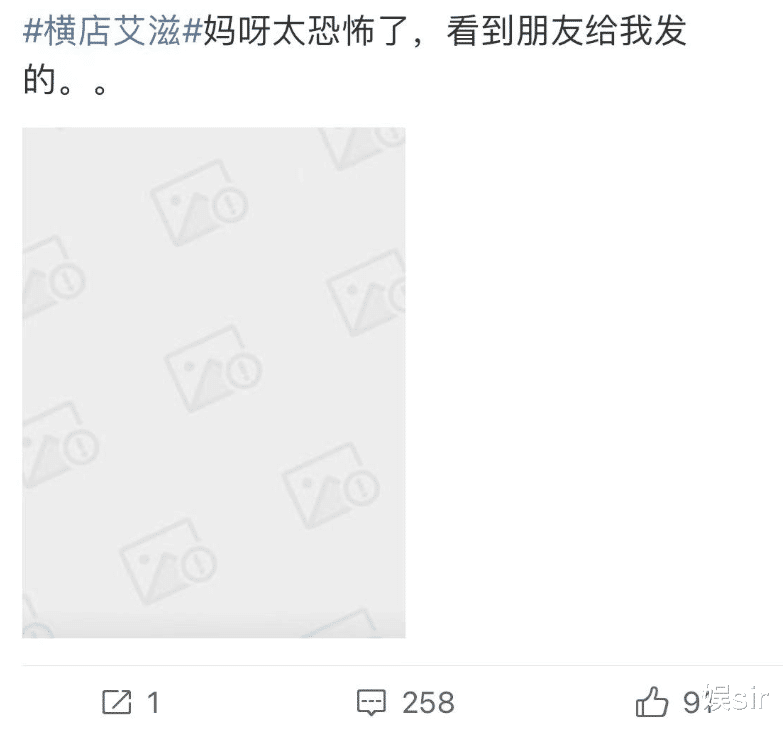Click partial broken-image icon at placeholder's top-right corner
783x730 pixels.
(x=362, y=148)
